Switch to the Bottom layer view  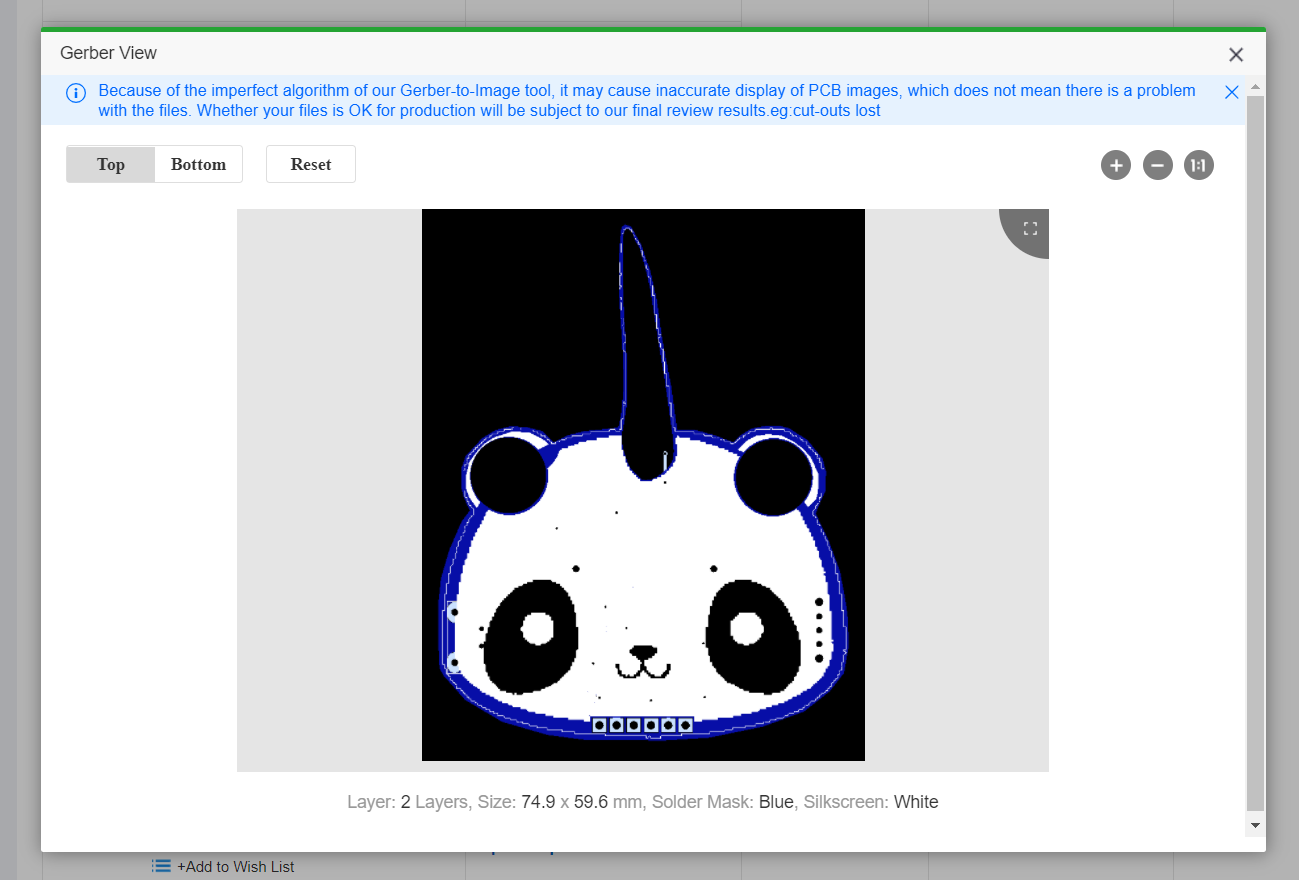198,163
